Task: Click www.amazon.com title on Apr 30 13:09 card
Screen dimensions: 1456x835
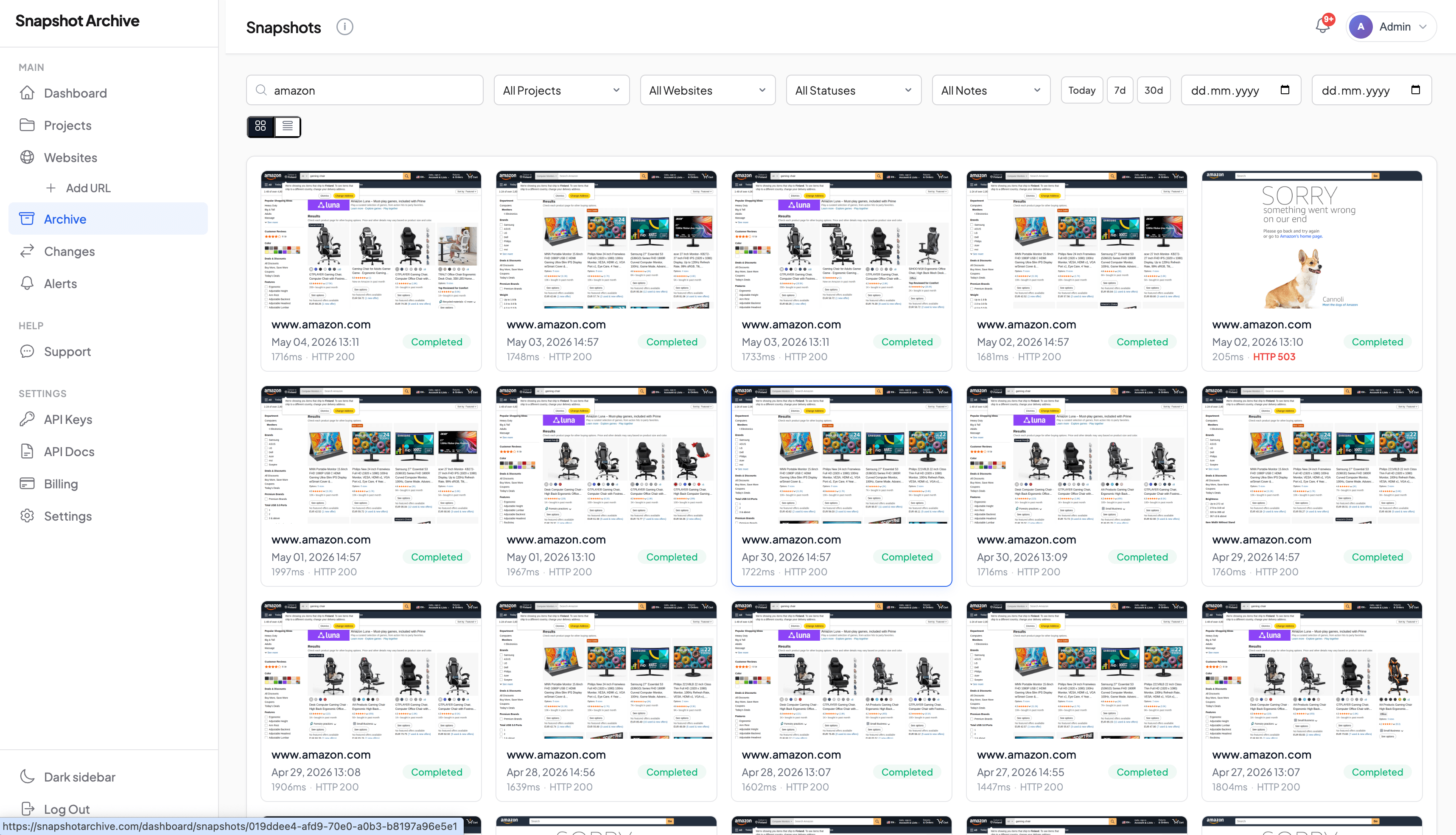Action: (1027, 540)
